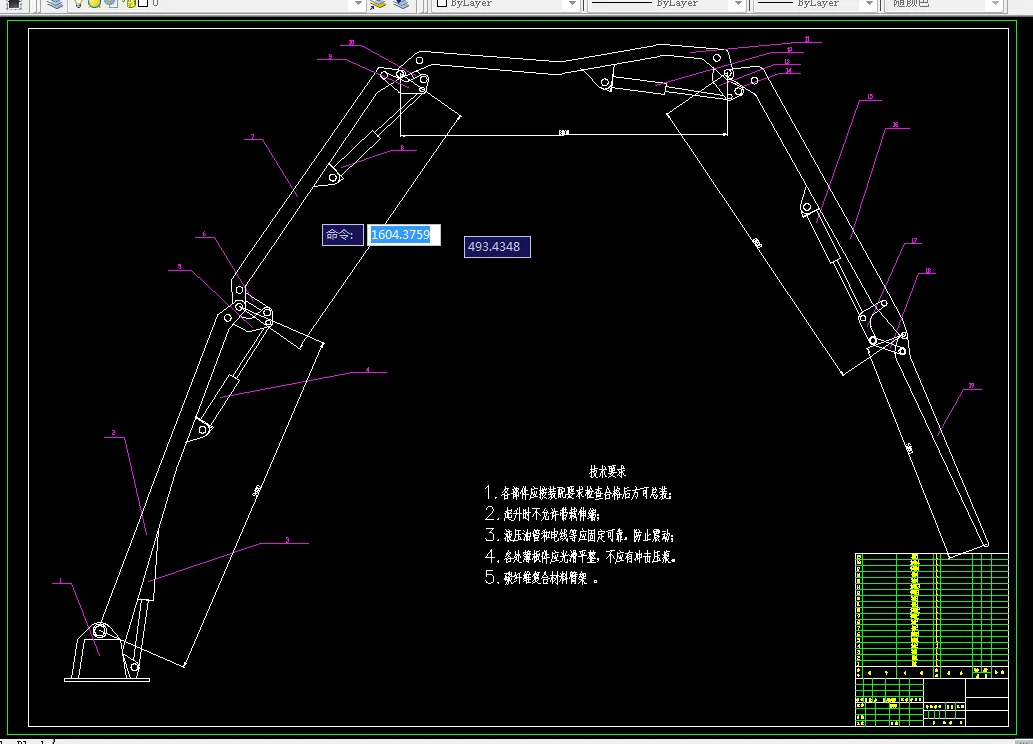Toggle the layer lock padlock icon
This screenshot has height=744, width=1033.
(130, 3)
